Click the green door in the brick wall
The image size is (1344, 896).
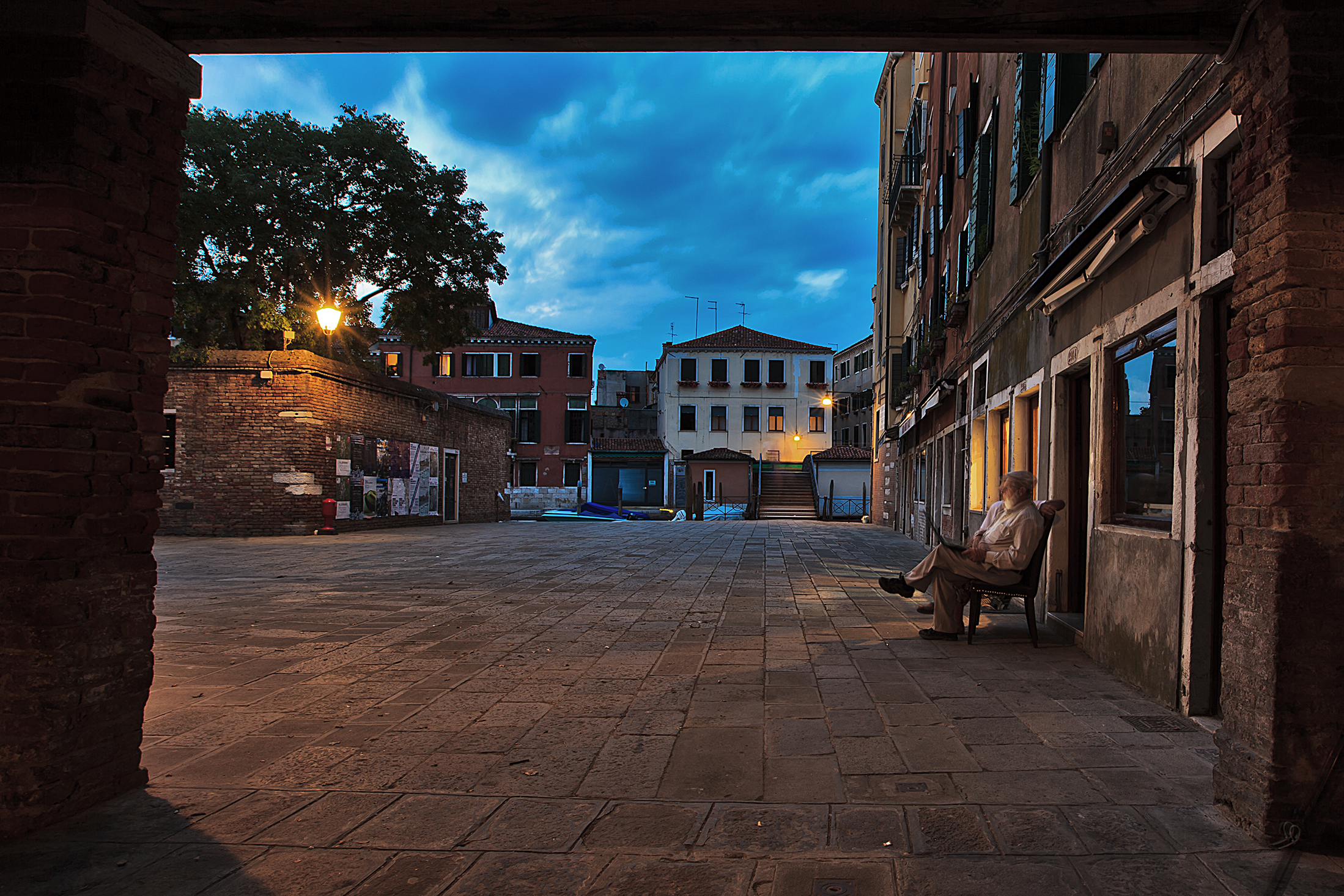pyautogui.click(x=451, y=487)
